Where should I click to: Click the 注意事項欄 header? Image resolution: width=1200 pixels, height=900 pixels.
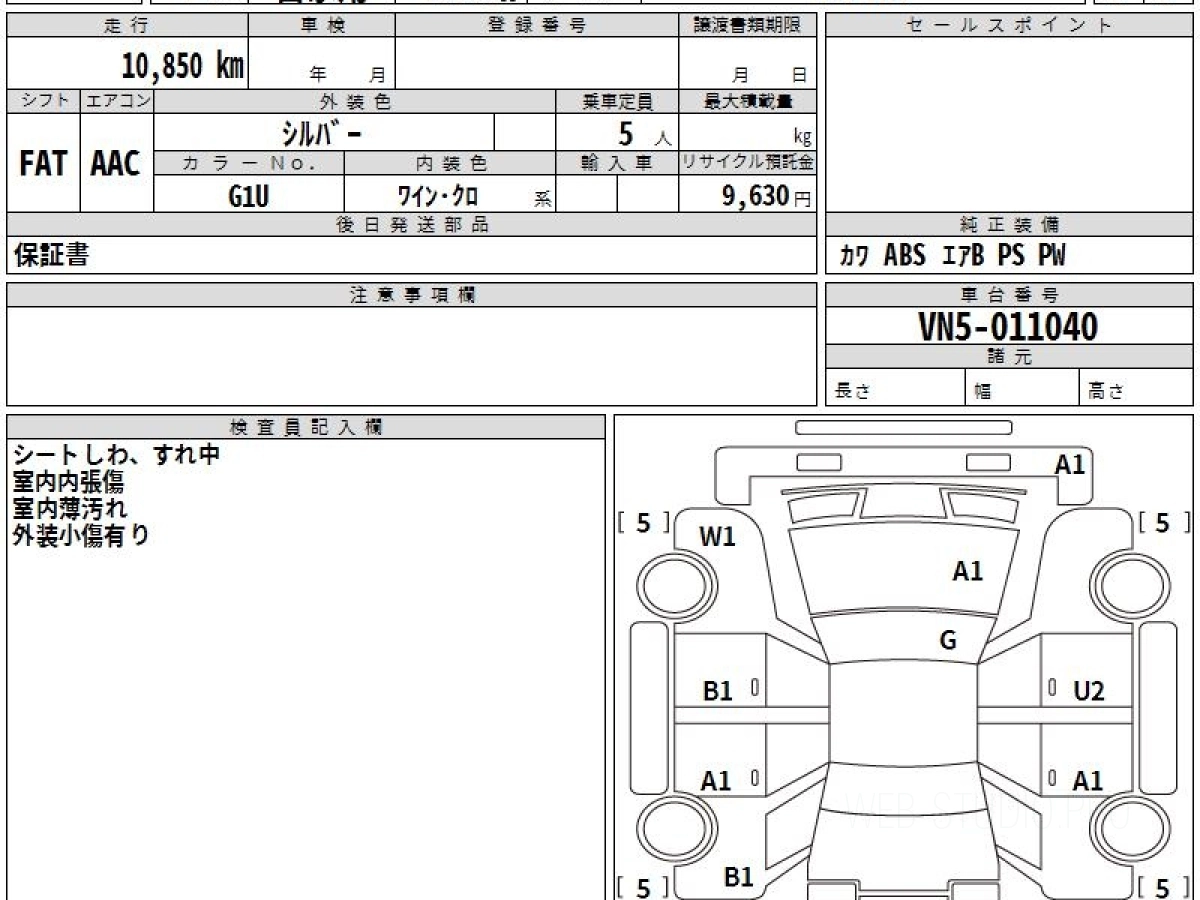click(x=411, y=295)
